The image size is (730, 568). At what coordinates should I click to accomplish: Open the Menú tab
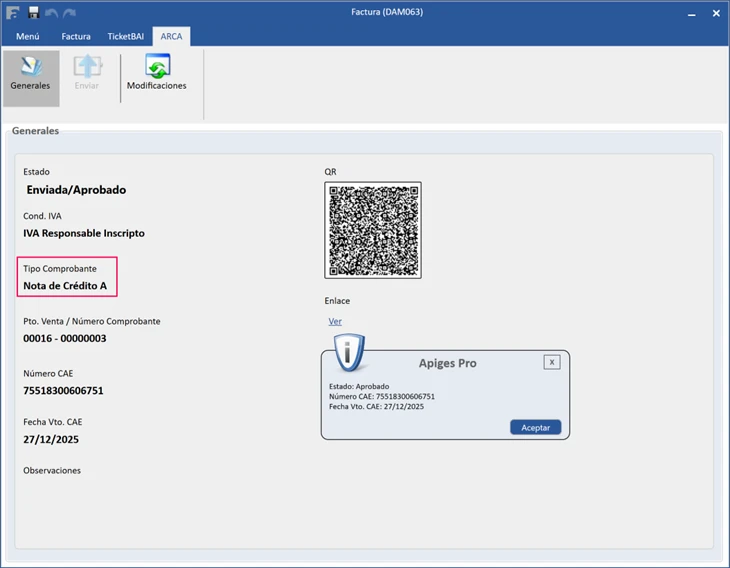pyautogui.click(x=27, y=36)
